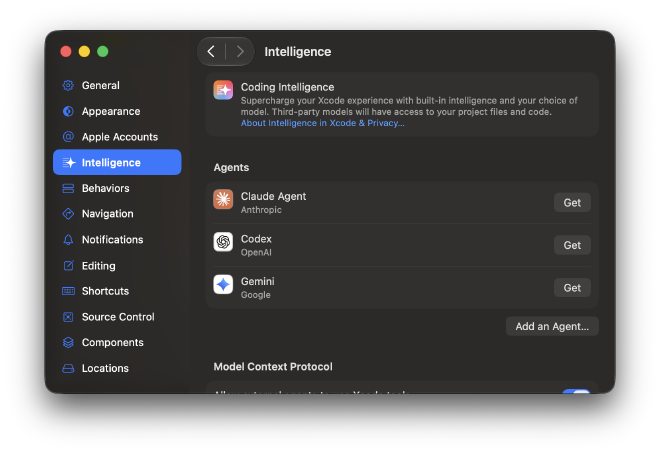
Task: Click the Source Control icon
Action: pyautogui.click(x=68, y=317)
